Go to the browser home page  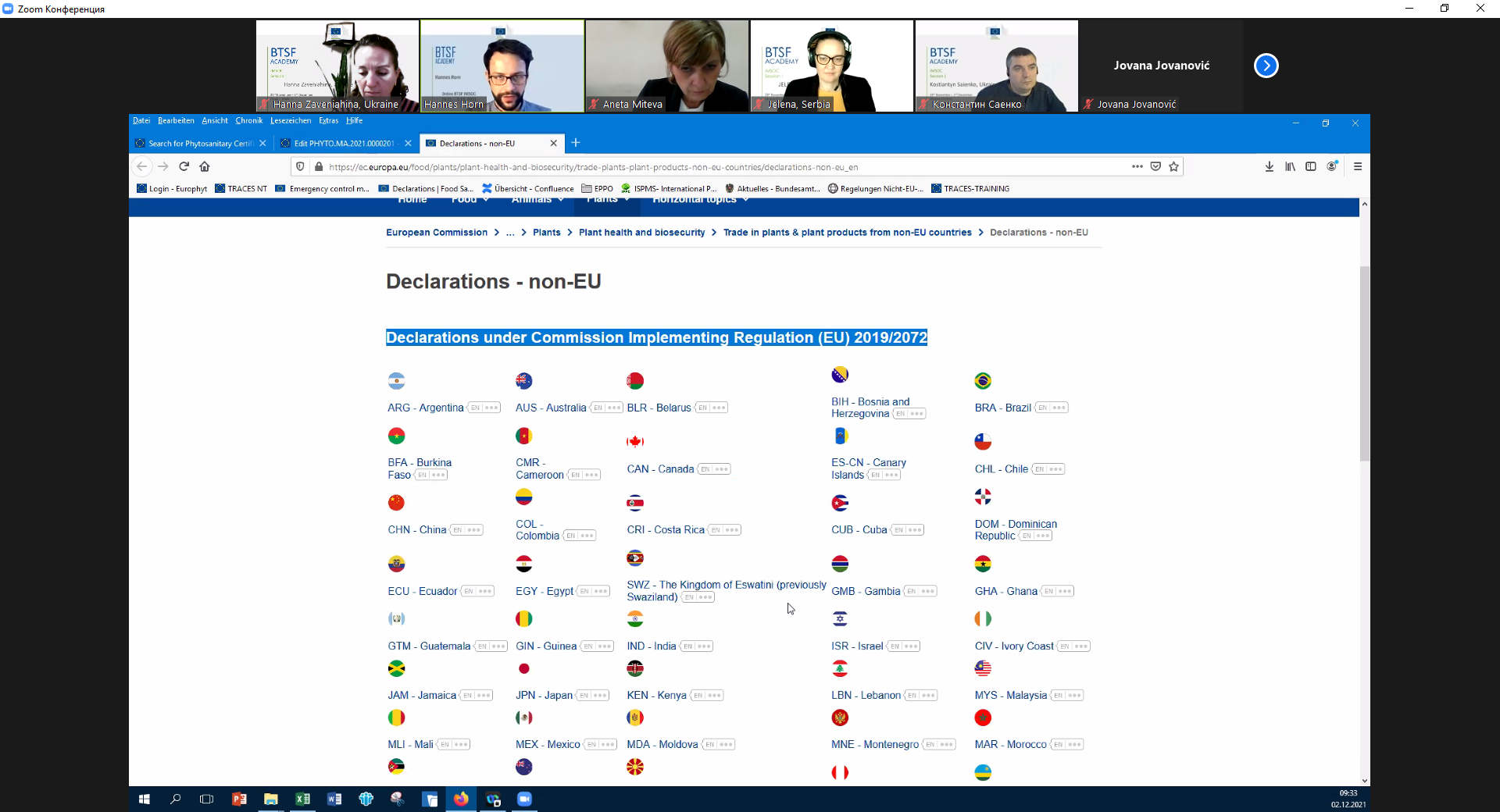(x=205, y=166)
